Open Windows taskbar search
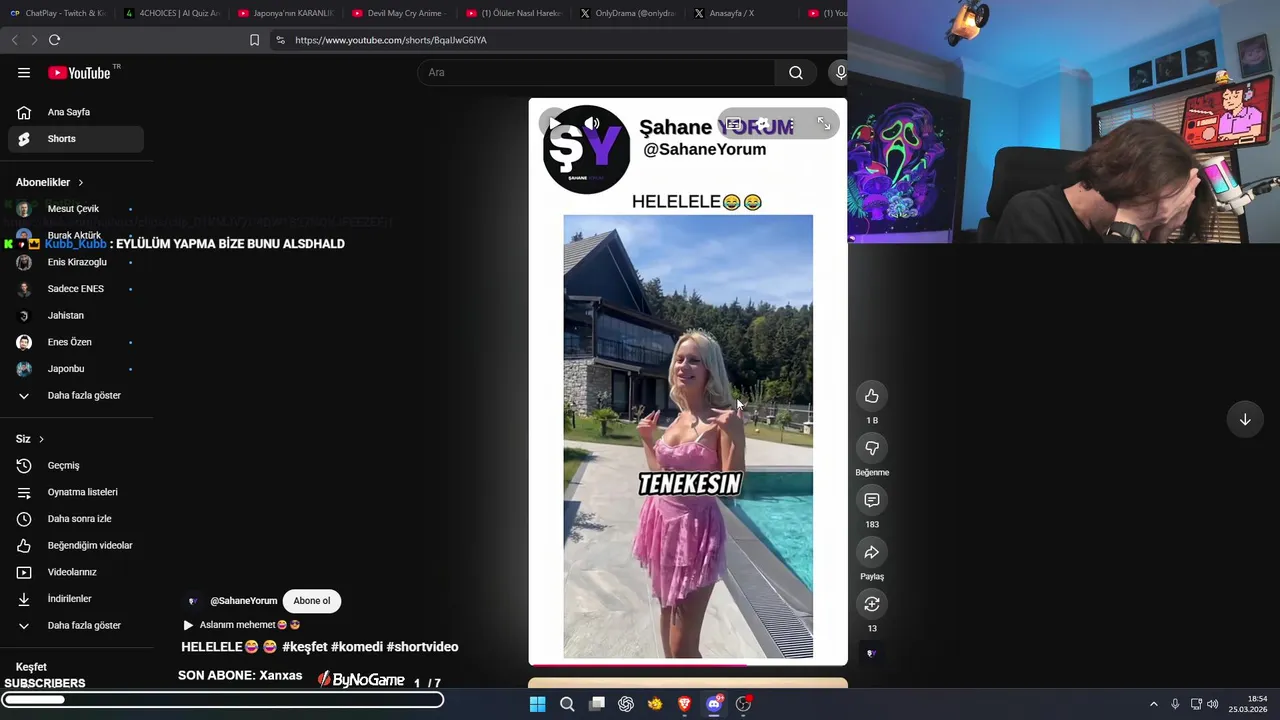This screenshot has height=720, width=1280. [x=567, y=704]
